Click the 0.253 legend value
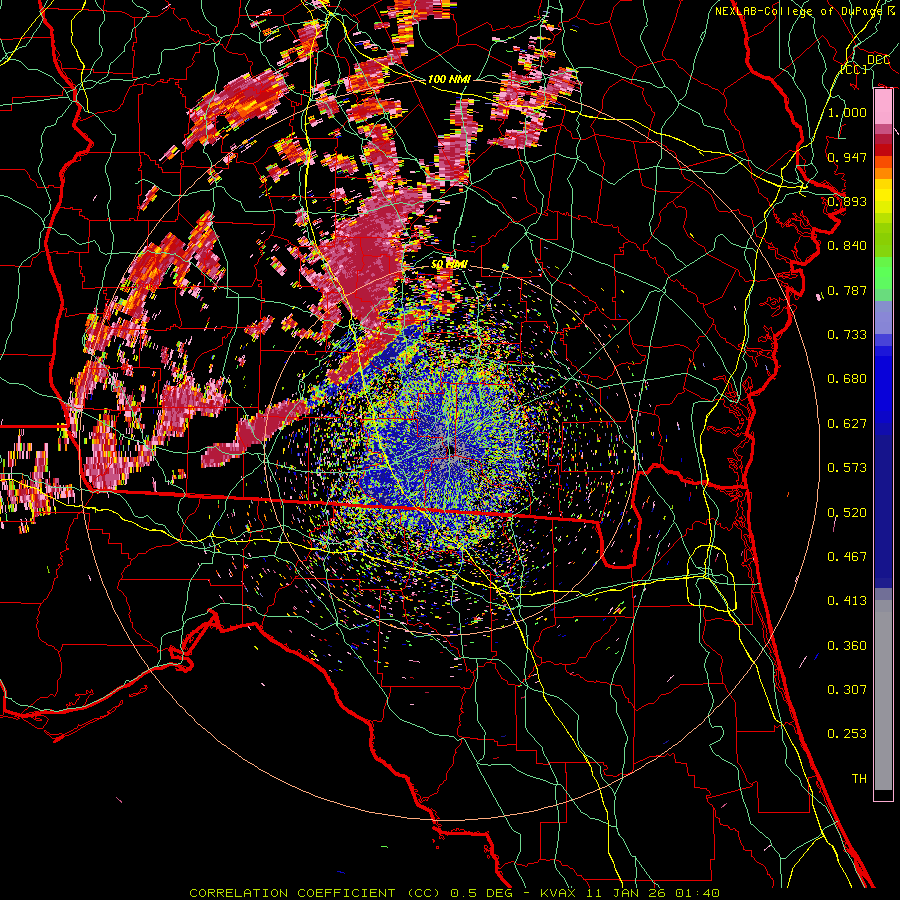This screenshot has height=900, width=900. [x=847, y=734]
